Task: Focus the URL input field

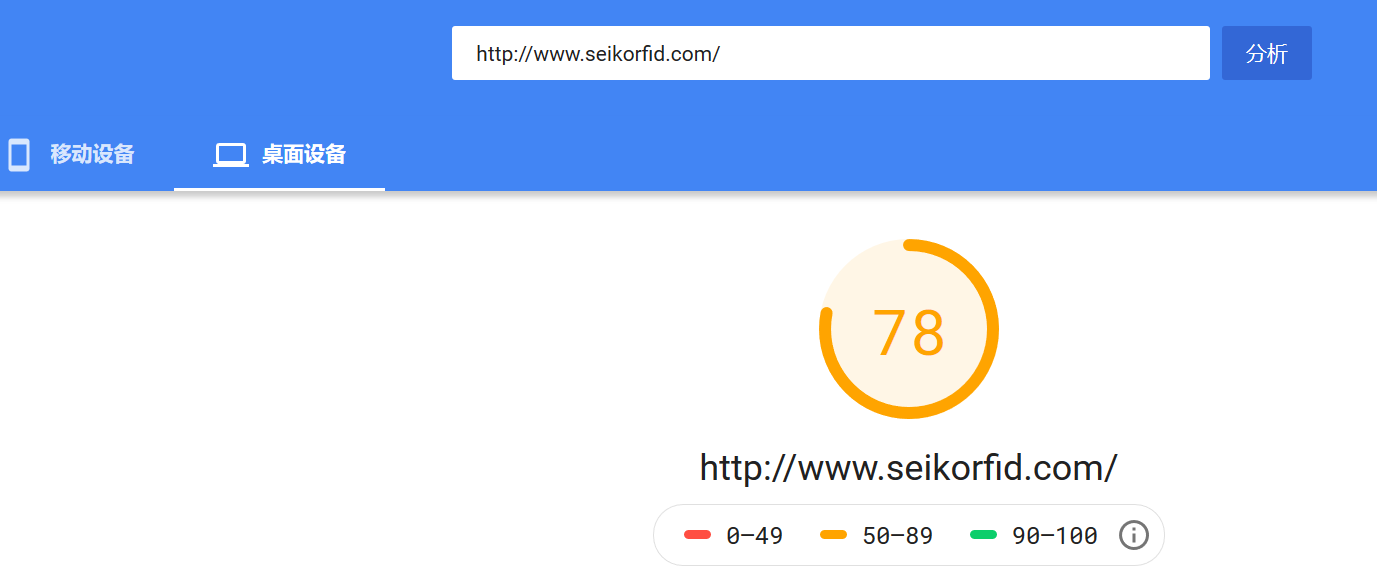Action: pyautogui.click(x=831, y=53)
